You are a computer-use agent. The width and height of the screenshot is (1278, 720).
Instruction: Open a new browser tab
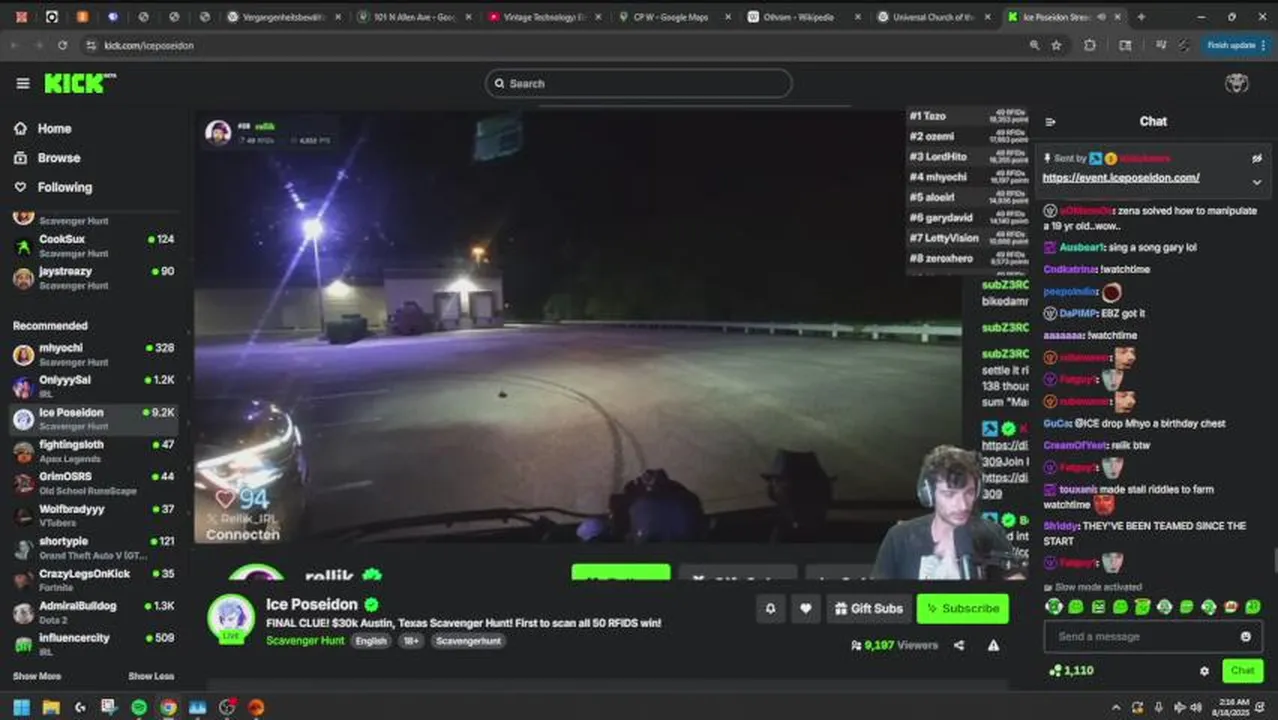point(1141,17)
